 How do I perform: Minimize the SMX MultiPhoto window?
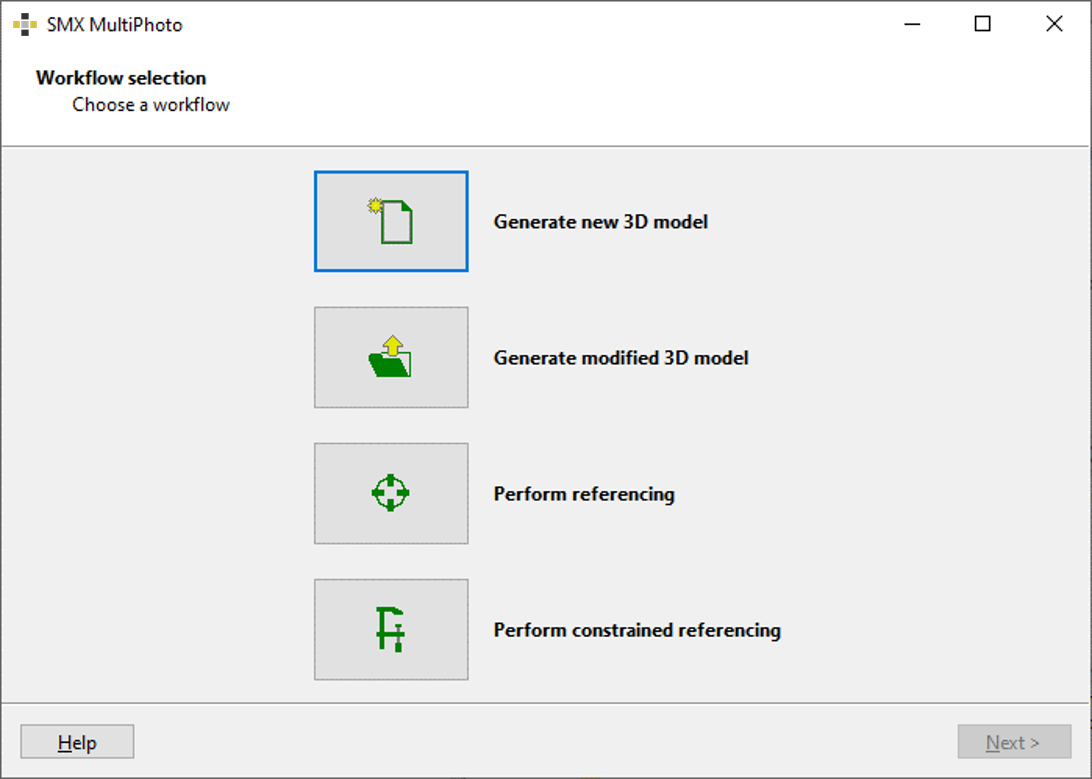coord(912,24)
